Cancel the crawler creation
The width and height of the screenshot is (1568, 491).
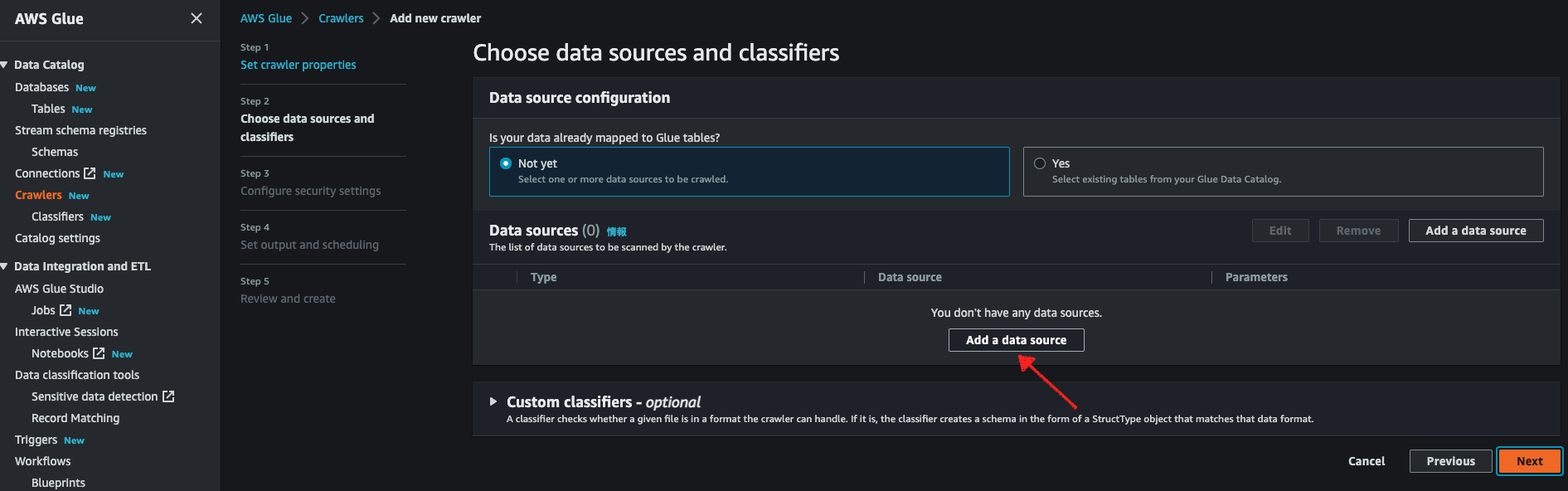click(1366, 461)
